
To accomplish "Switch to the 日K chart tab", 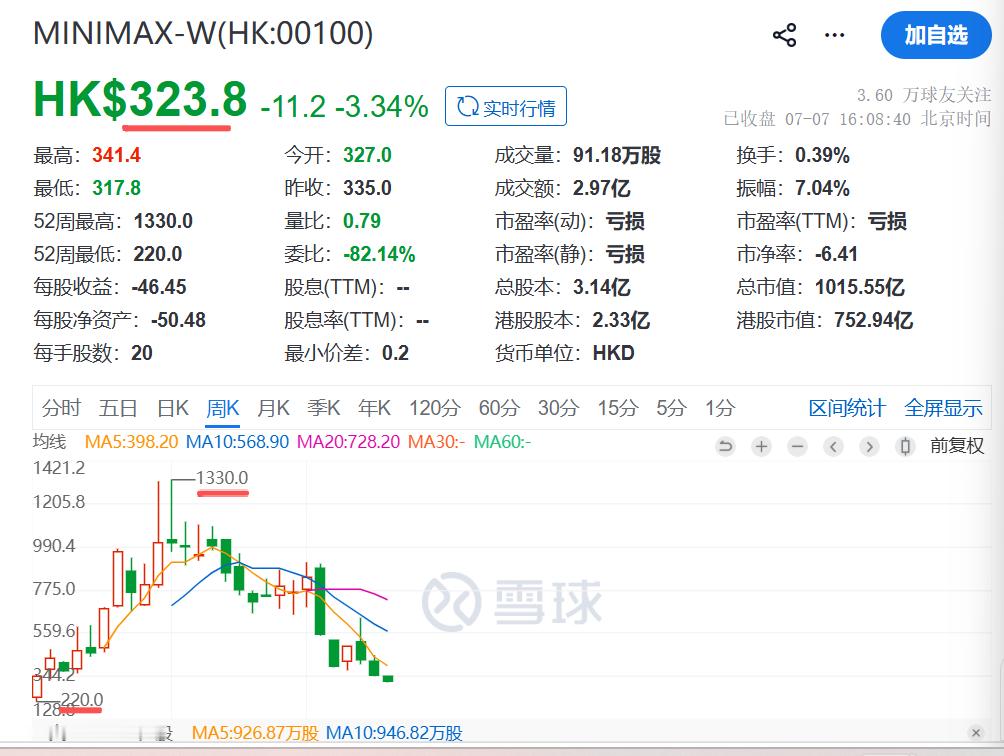I will click(173, 408).
